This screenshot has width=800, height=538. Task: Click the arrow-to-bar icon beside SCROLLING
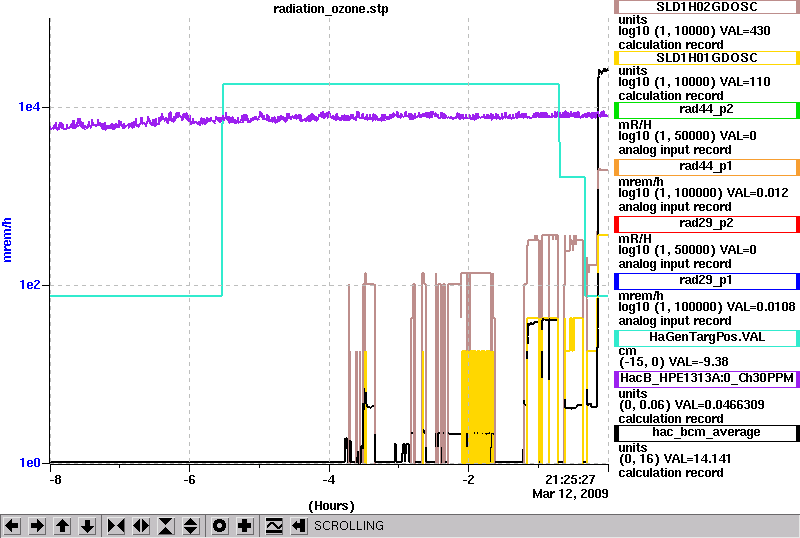click(299, 526)
